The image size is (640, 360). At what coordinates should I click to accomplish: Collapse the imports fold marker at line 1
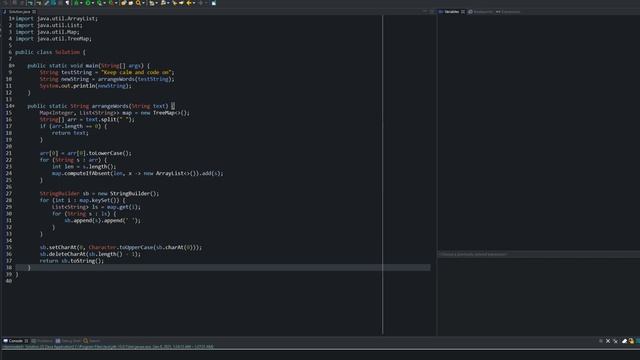pyautogui.click(x=13, y=18)
